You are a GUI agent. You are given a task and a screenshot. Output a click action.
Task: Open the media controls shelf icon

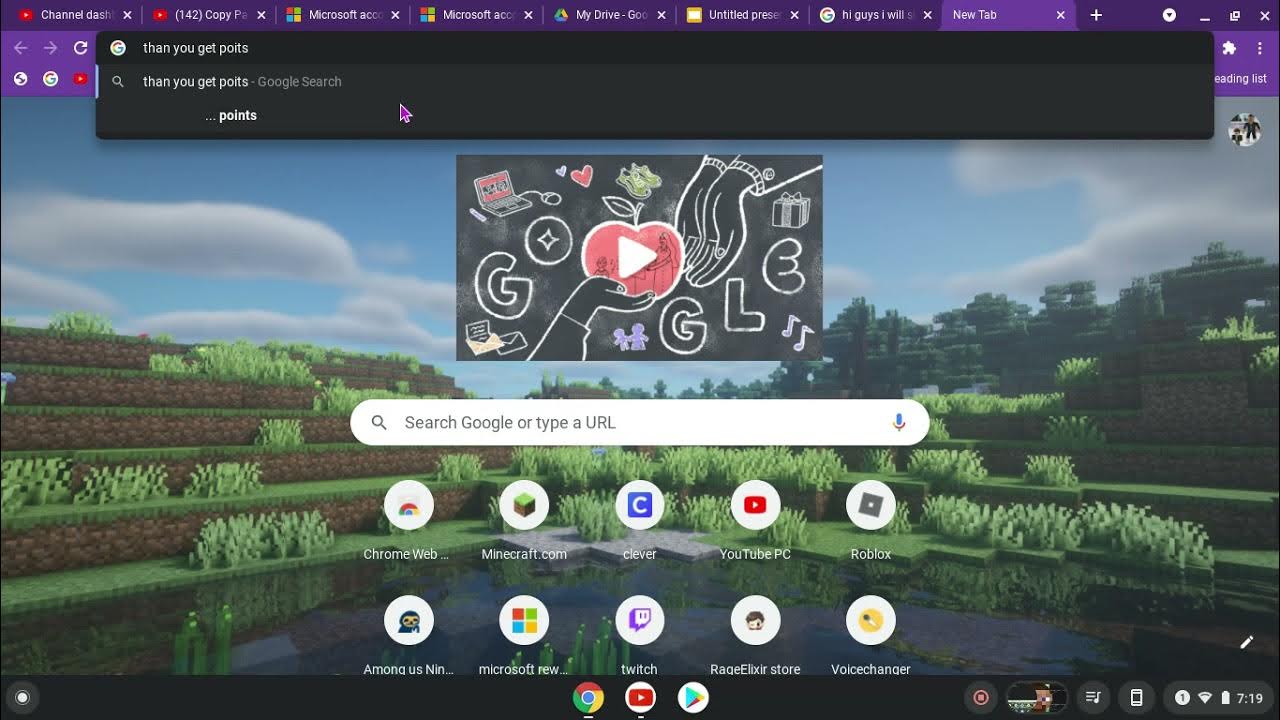pyautogui.click(x=1094, y=698)
